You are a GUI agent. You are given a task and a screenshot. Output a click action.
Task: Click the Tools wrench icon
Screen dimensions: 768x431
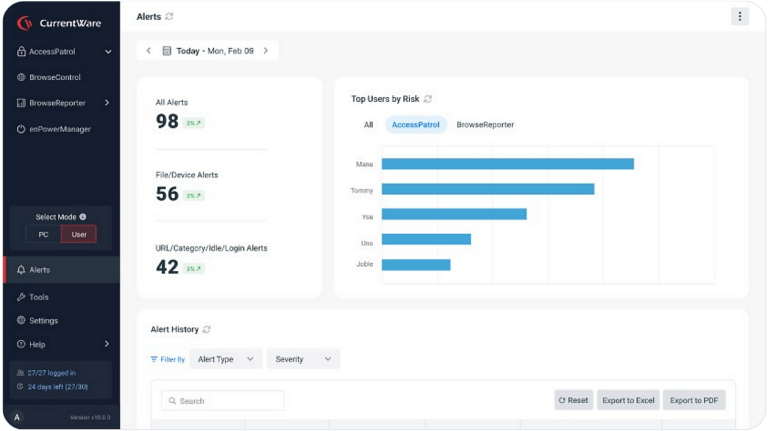tap(21, 297)
